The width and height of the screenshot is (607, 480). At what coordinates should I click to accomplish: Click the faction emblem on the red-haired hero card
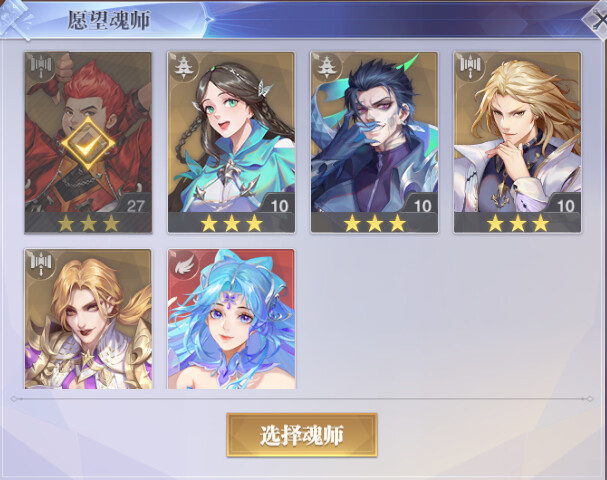point(41,67)
